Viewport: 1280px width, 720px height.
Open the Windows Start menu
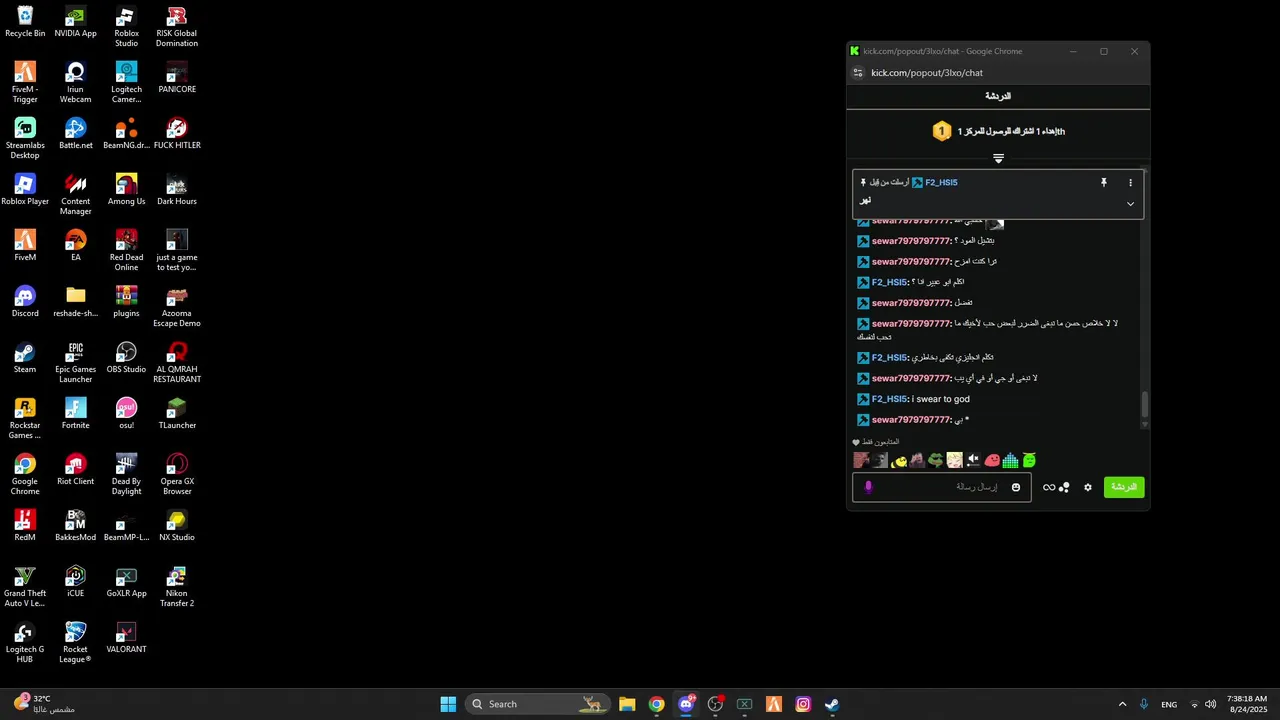pyautogui.click(x=448, y=704)
